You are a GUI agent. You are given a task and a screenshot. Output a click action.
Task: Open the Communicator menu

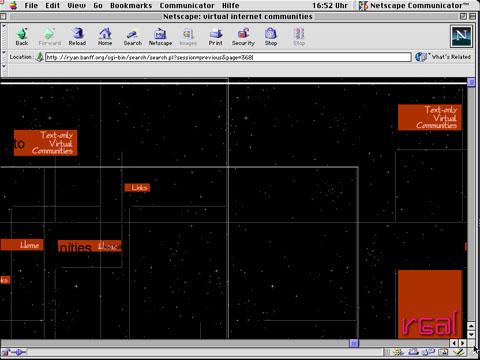coord(187,6)
